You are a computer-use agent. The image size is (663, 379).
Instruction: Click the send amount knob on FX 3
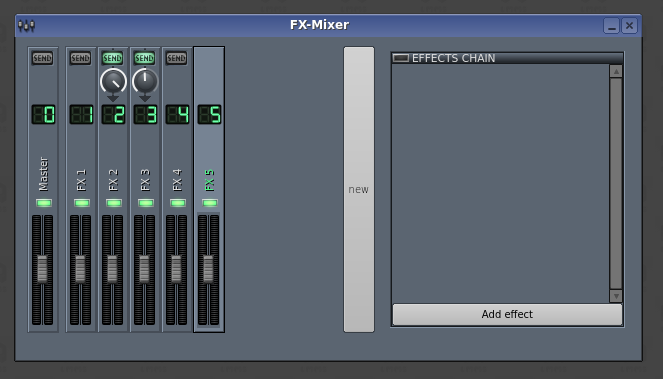(x=145, y=82)
